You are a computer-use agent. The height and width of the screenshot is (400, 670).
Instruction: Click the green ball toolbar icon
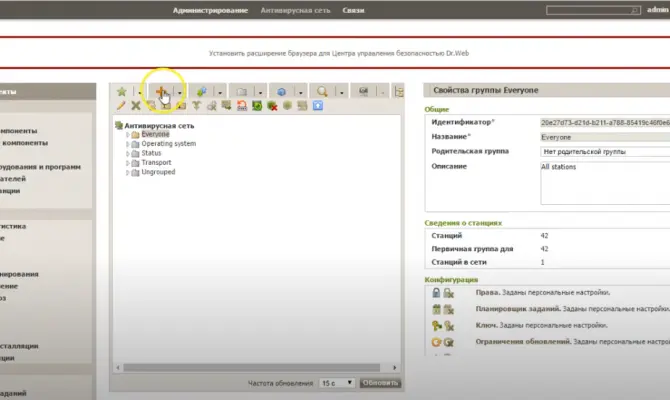click(287, 106)
